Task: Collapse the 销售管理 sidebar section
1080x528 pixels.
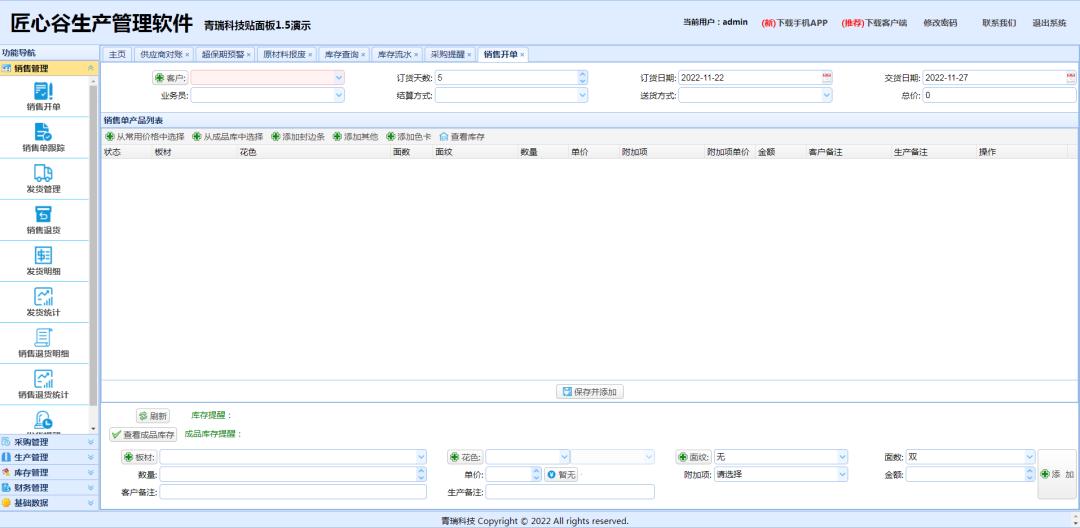Action: pos(91,68)
